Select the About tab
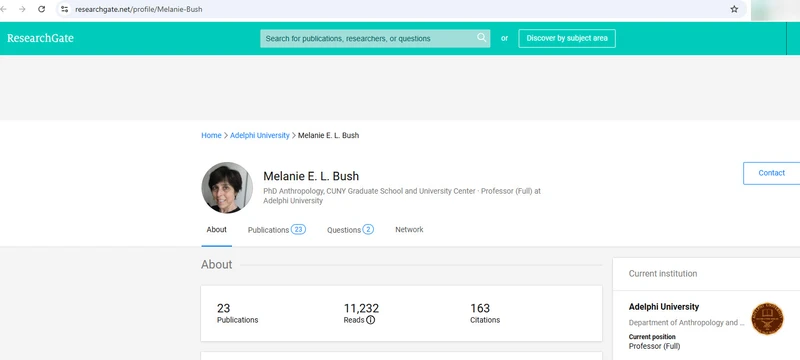 [x=216, y=229]
